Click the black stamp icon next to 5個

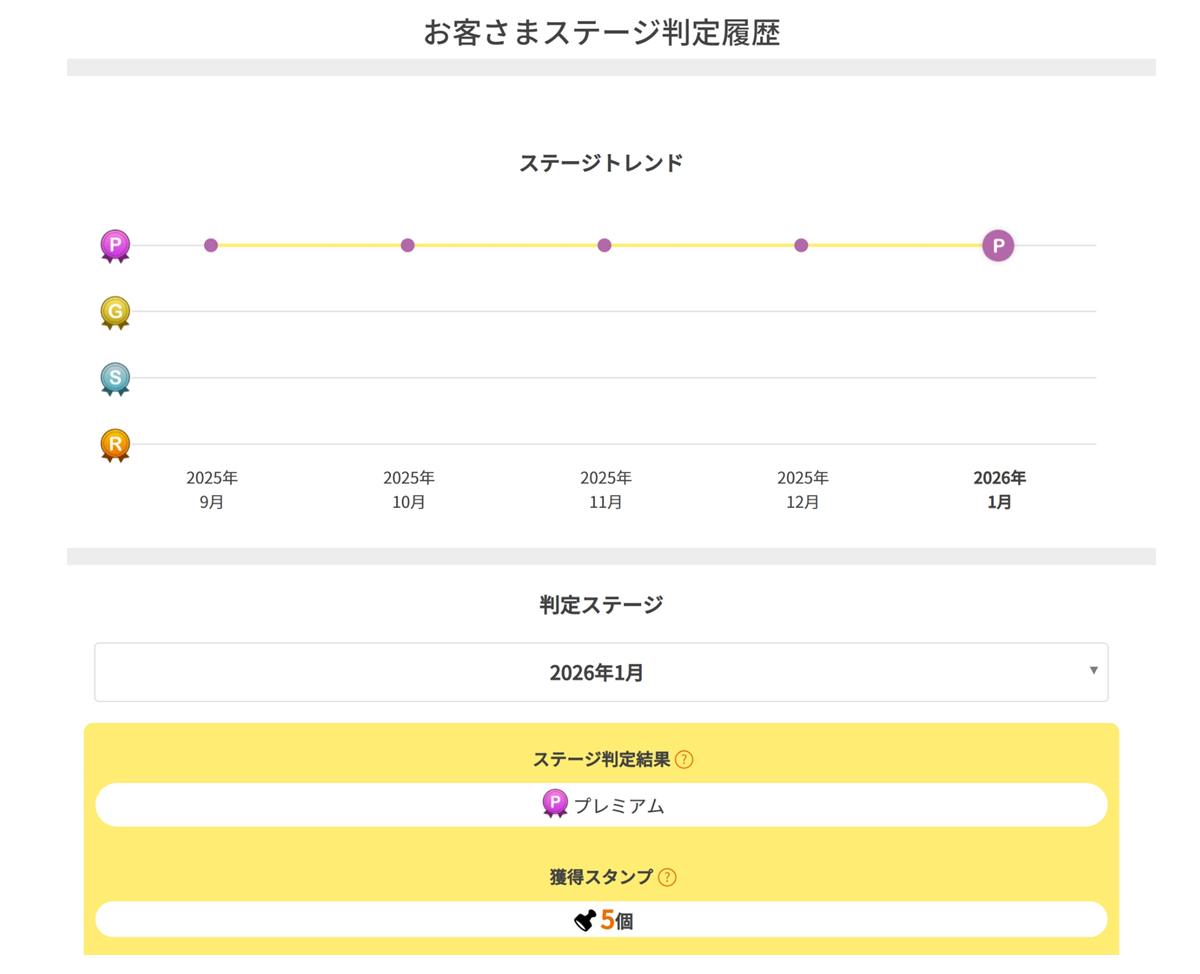pyautogui.click(x=585, y=920)
